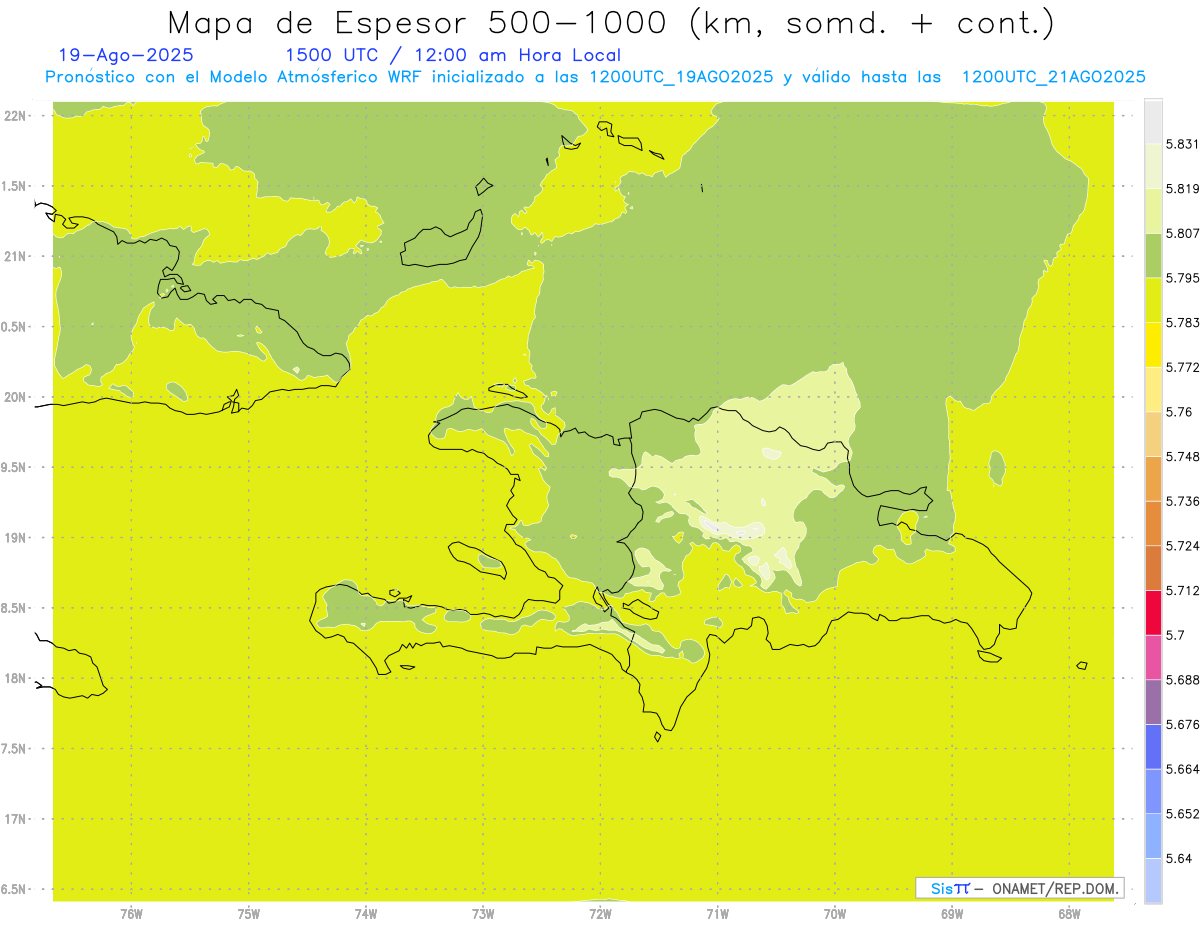This screenshot has width=1200, height=927.
Task: Pick the purple swatch between 5.676 and 5.688
Action: [x=1153, y=702]
